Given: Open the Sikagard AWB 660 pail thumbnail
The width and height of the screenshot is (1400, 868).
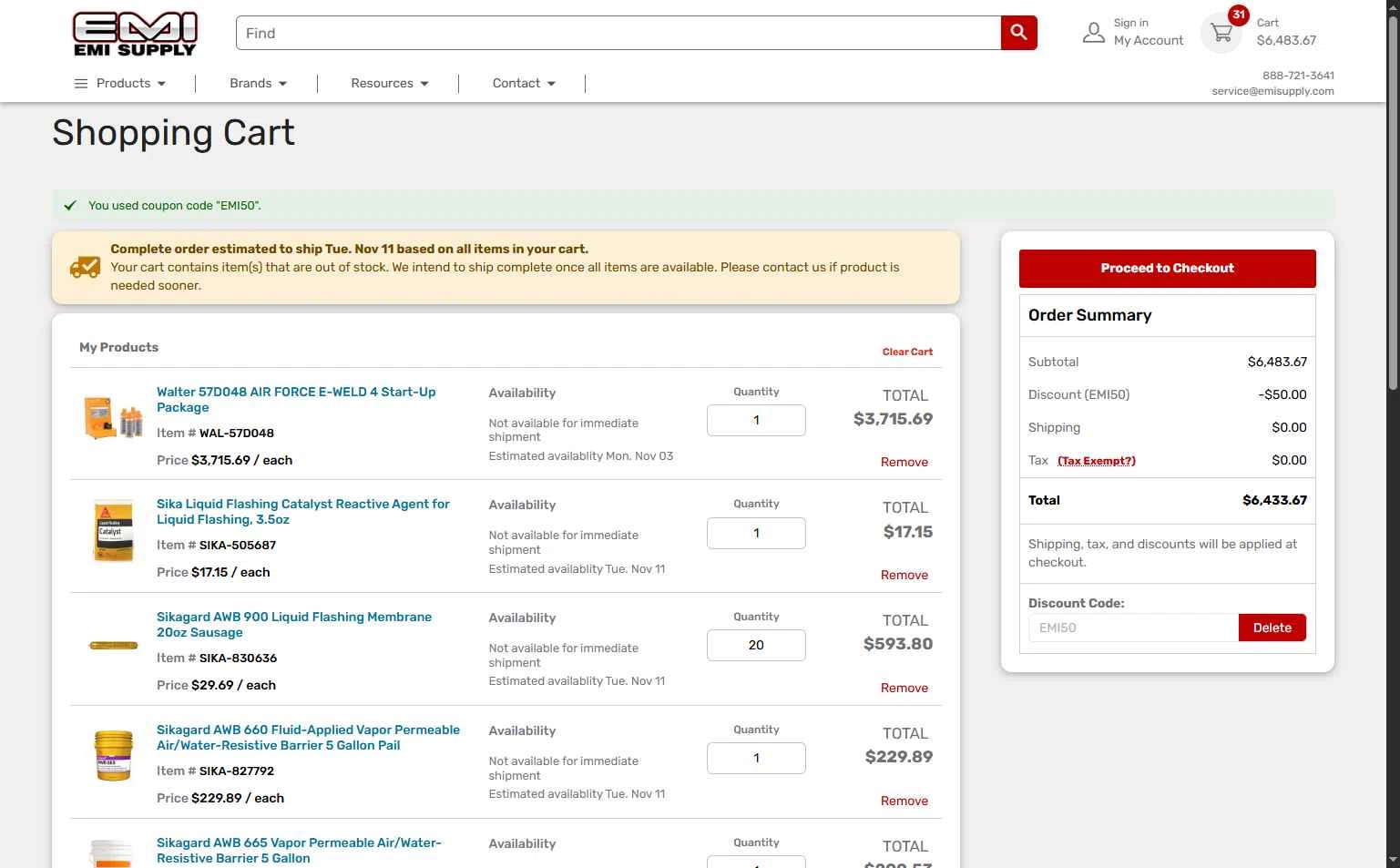Looking at the screenshot, I should [114, 755].
